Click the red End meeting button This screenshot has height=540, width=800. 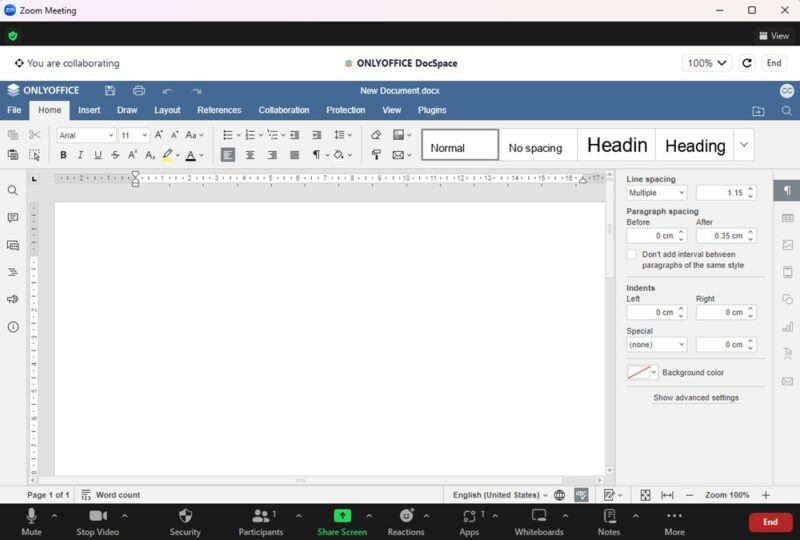pyautogui.click(x=770, y=522)
